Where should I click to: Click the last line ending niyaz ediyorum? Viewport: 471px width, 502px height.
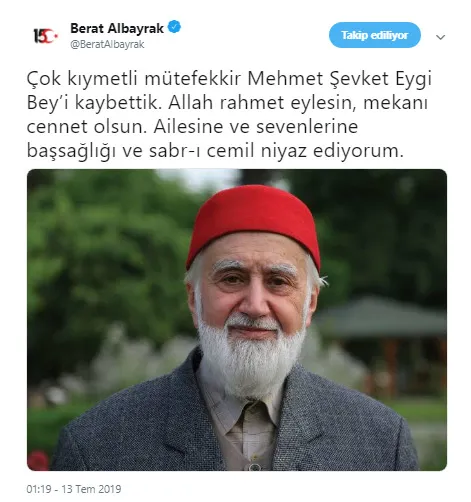(x=215, y=151)
